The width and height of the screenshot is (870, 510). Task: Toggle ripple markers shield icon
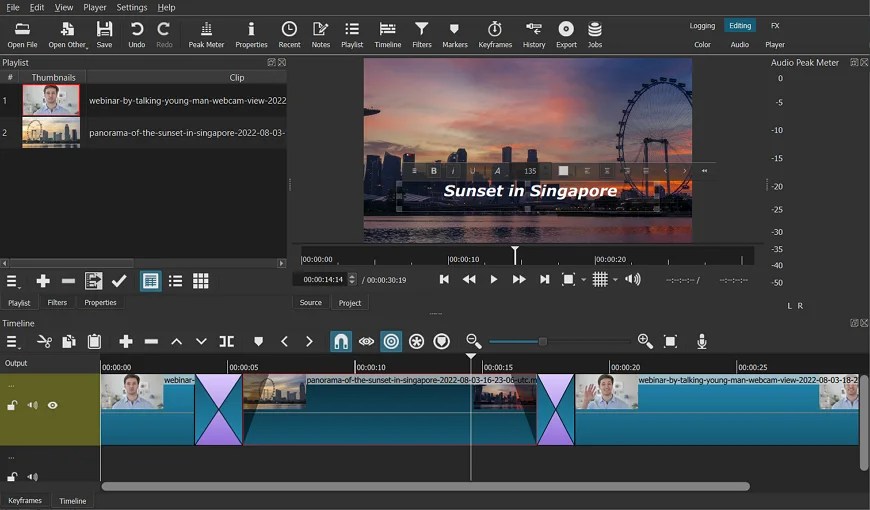[442, 341]
